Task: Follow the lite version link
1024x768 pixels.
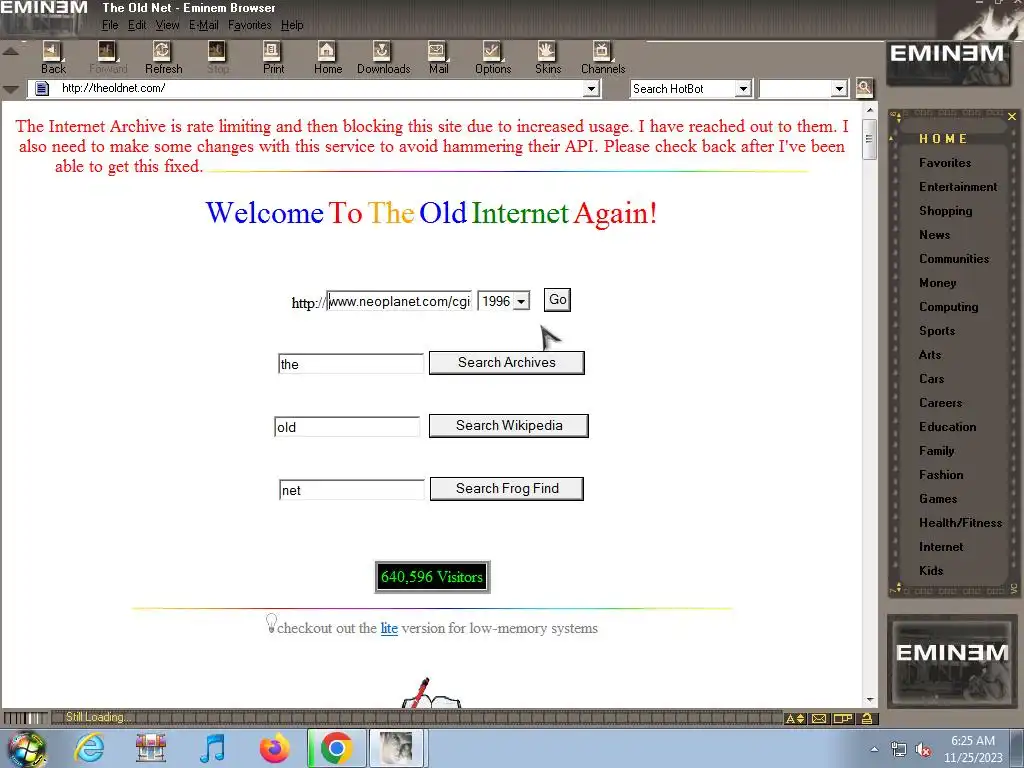Action: coord(389,628)
